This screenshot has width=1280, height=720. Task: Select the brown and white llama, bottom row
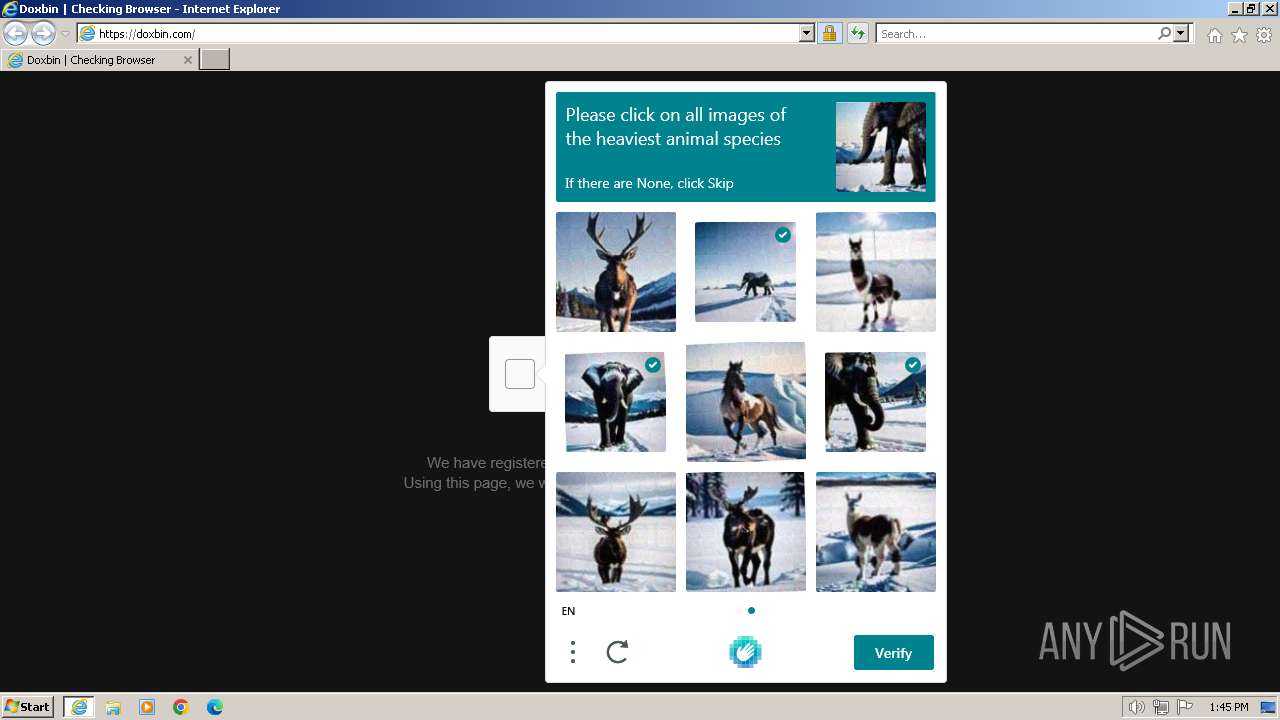coord(876,532)
